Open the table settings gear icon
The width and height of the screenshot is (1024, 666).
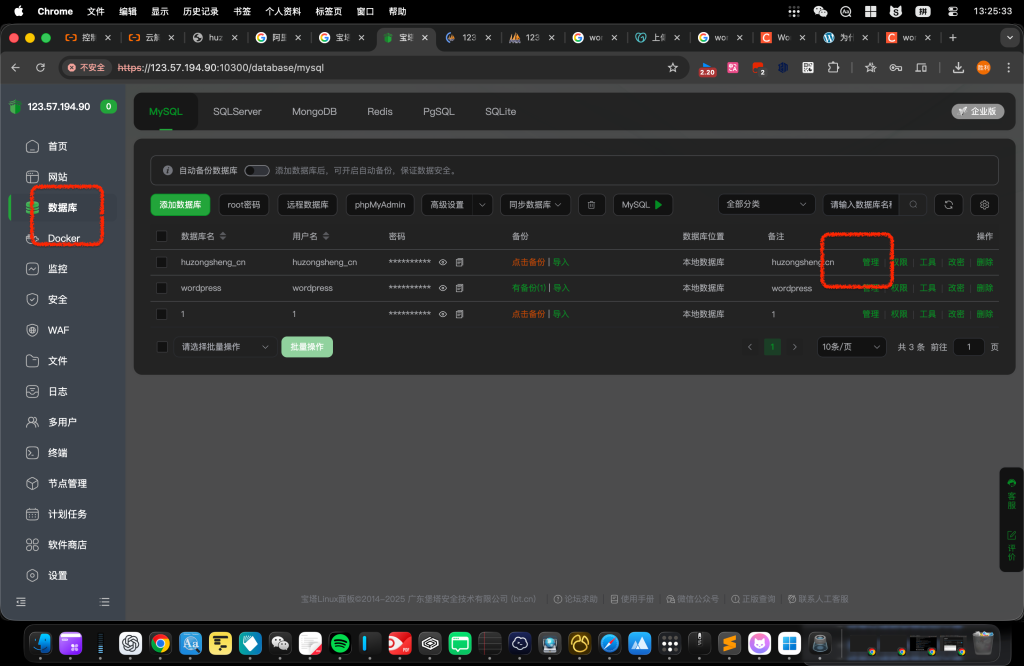pos(985,205)
